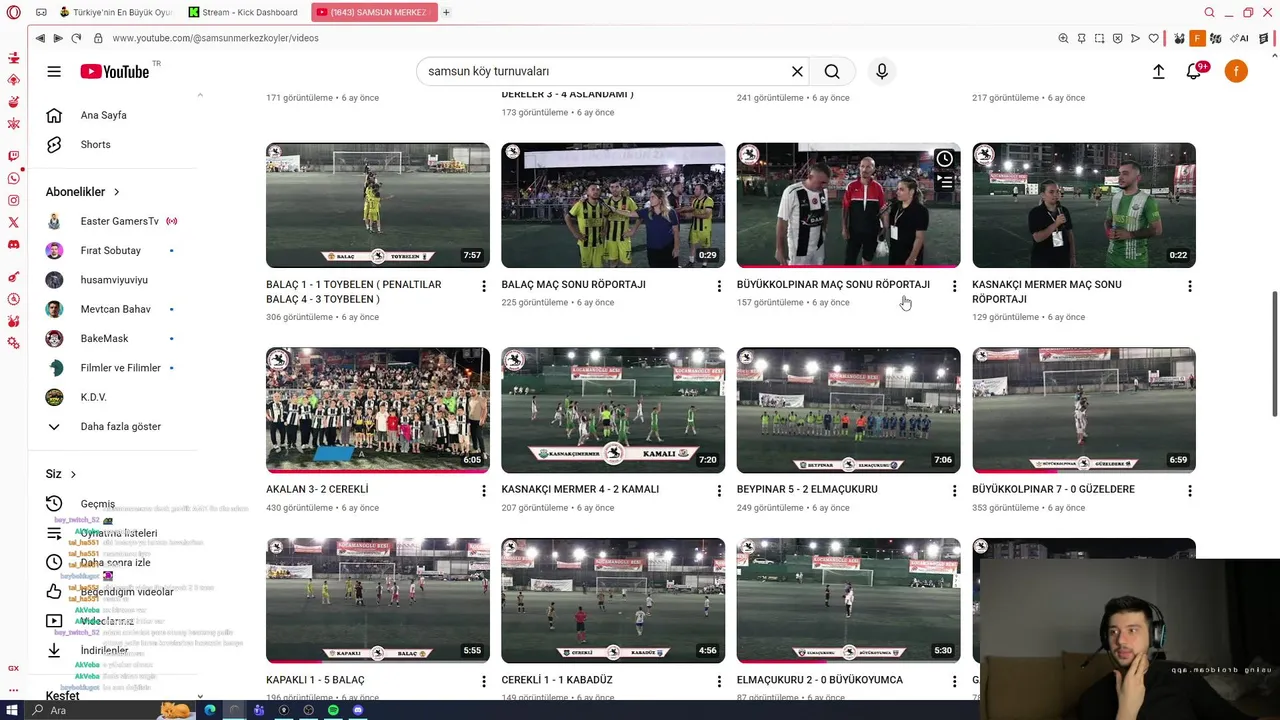1280x720 pixels.
Task: Open Microsoft Edge from the taskbar
Action: [210, 710]
